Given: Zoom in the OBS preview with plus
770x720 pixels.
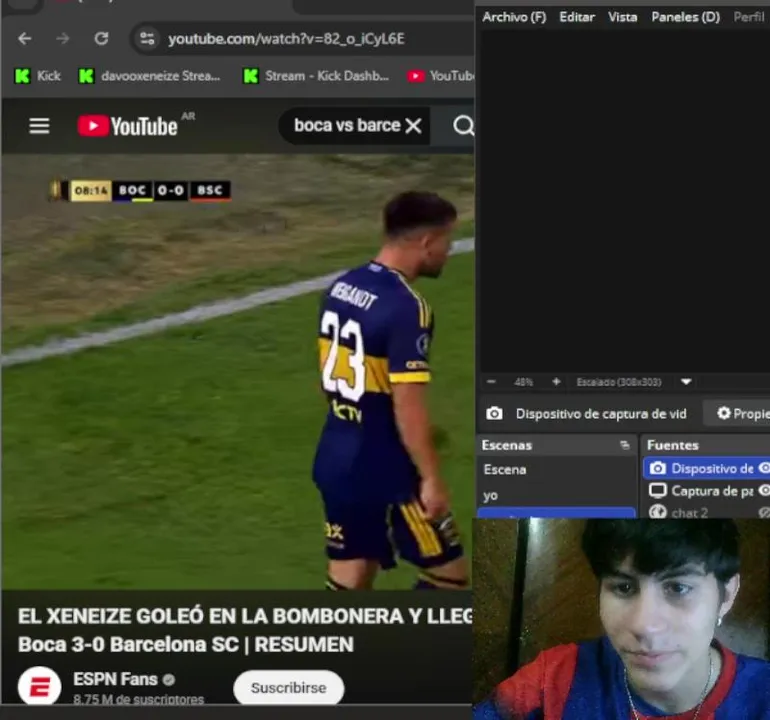Looking at the screenshot, I should [x=556, y=382].
